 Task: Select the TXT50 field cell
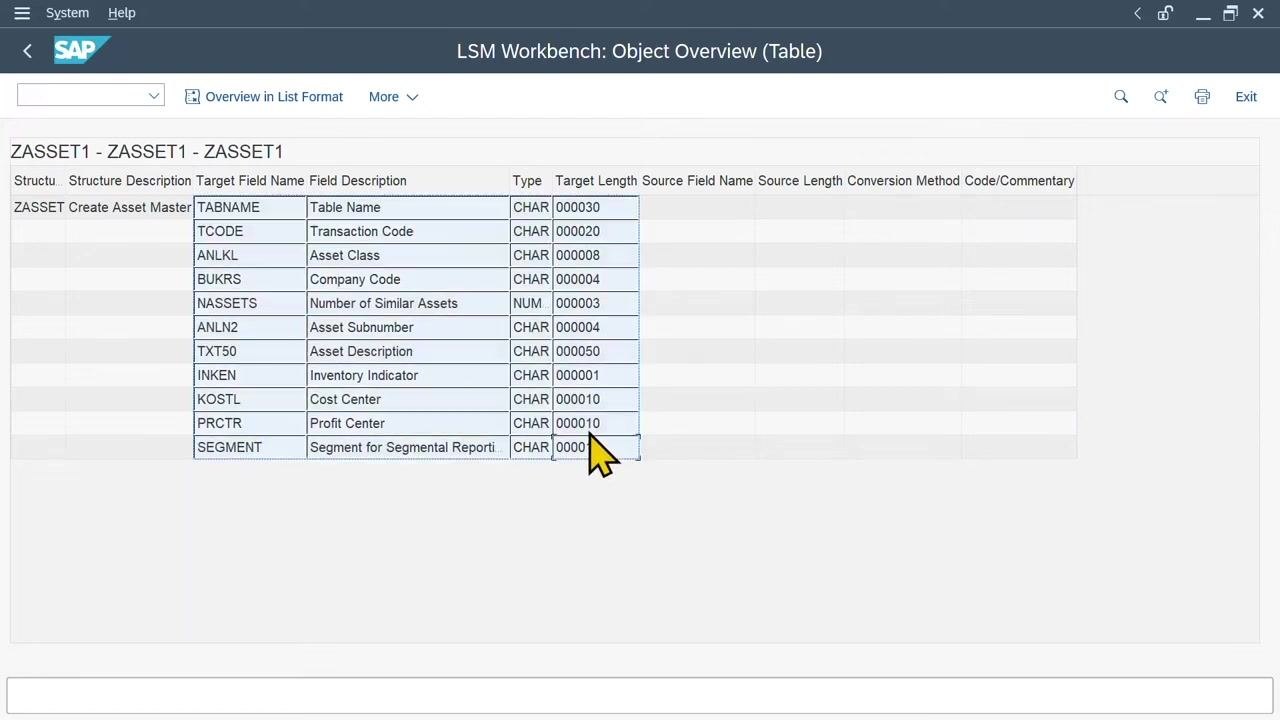tap(250, 351)
